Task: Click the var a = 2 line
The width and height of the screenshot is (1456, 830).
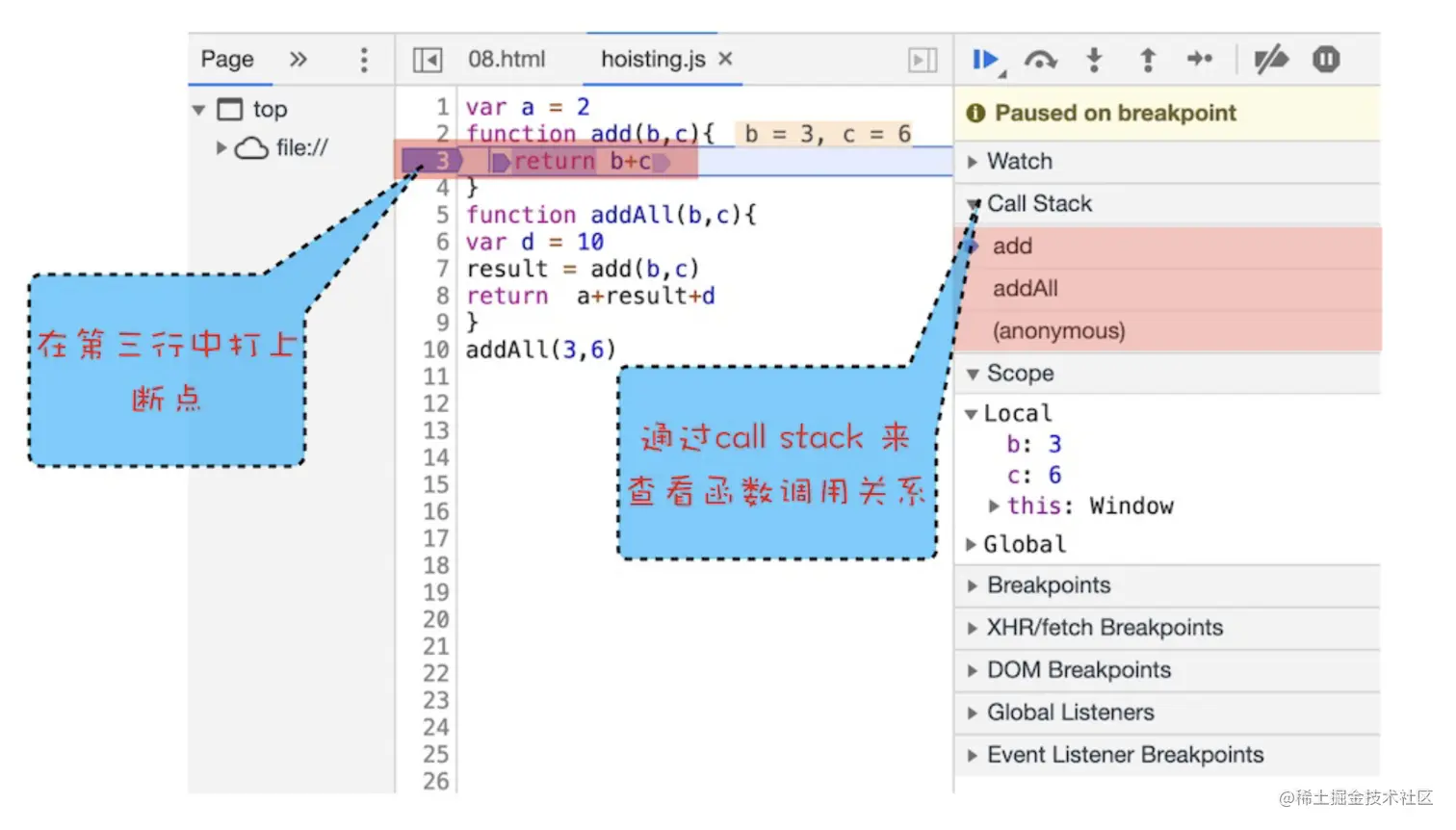Action: tap(528, 107)
